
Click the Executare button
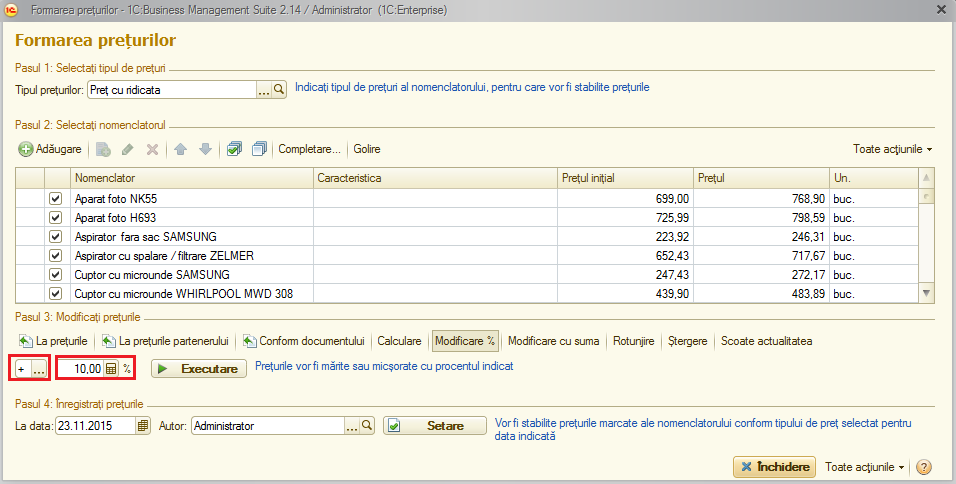tap(199, 369)
